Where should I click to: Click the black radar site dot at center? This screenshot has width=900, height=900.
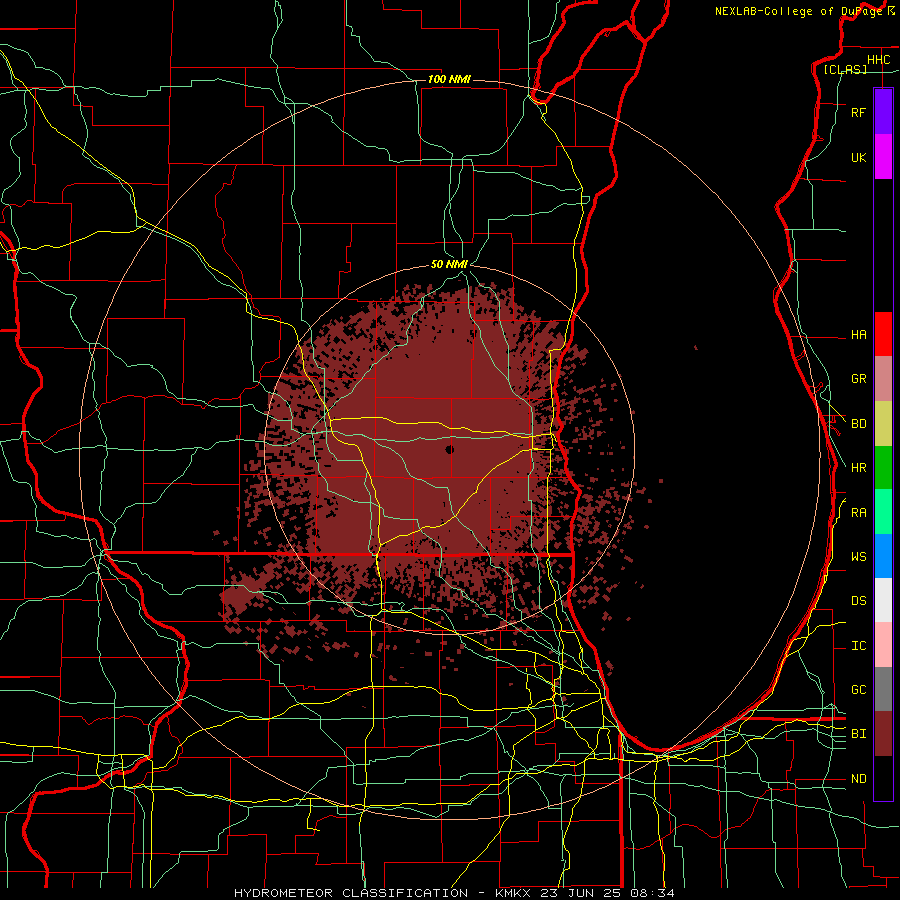pyautogui.click(x=449, y=449)
